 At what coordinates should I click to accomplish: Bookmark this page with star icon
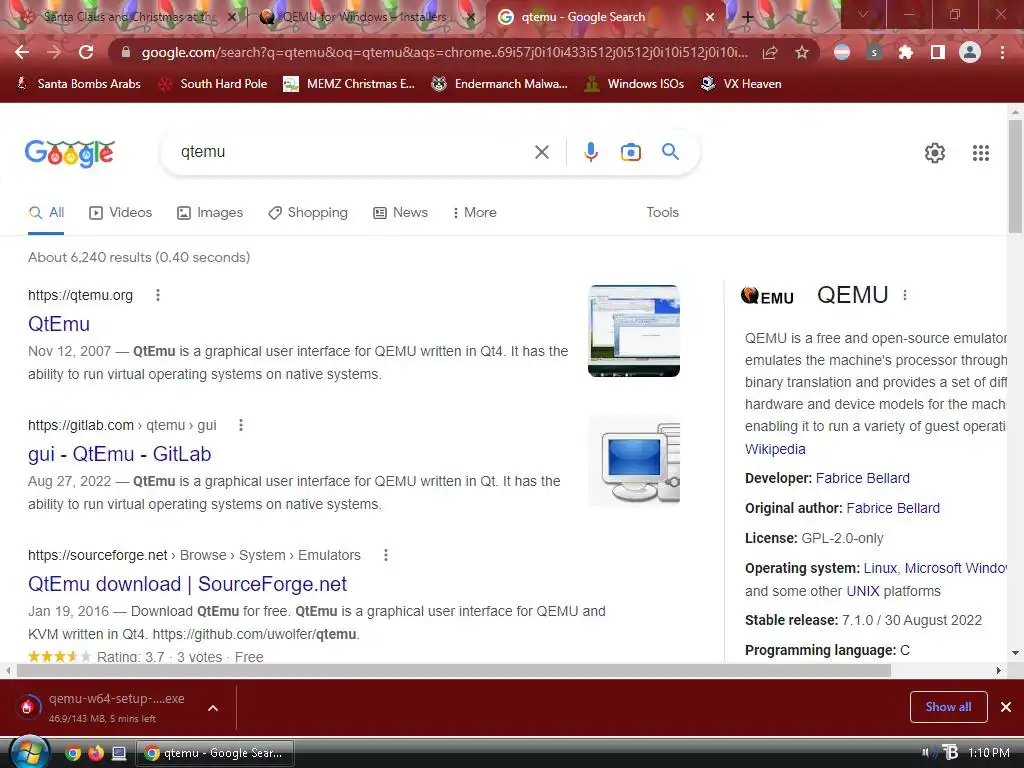[x=802, y=52]
